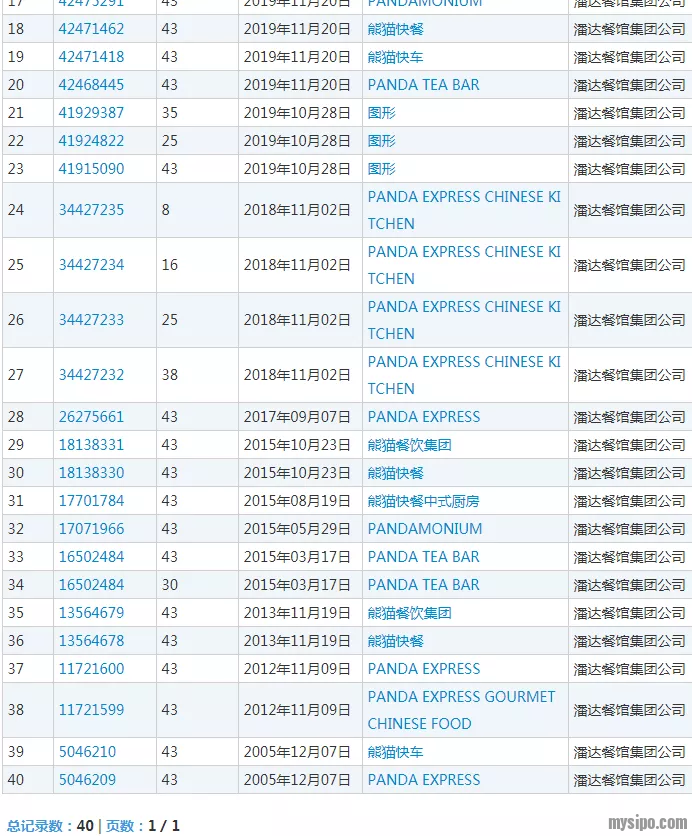Image resolution: width=692 pixels, height=836 pixels.
Task: Open registration number 17701784 link
Action: (x=91, y=501)
